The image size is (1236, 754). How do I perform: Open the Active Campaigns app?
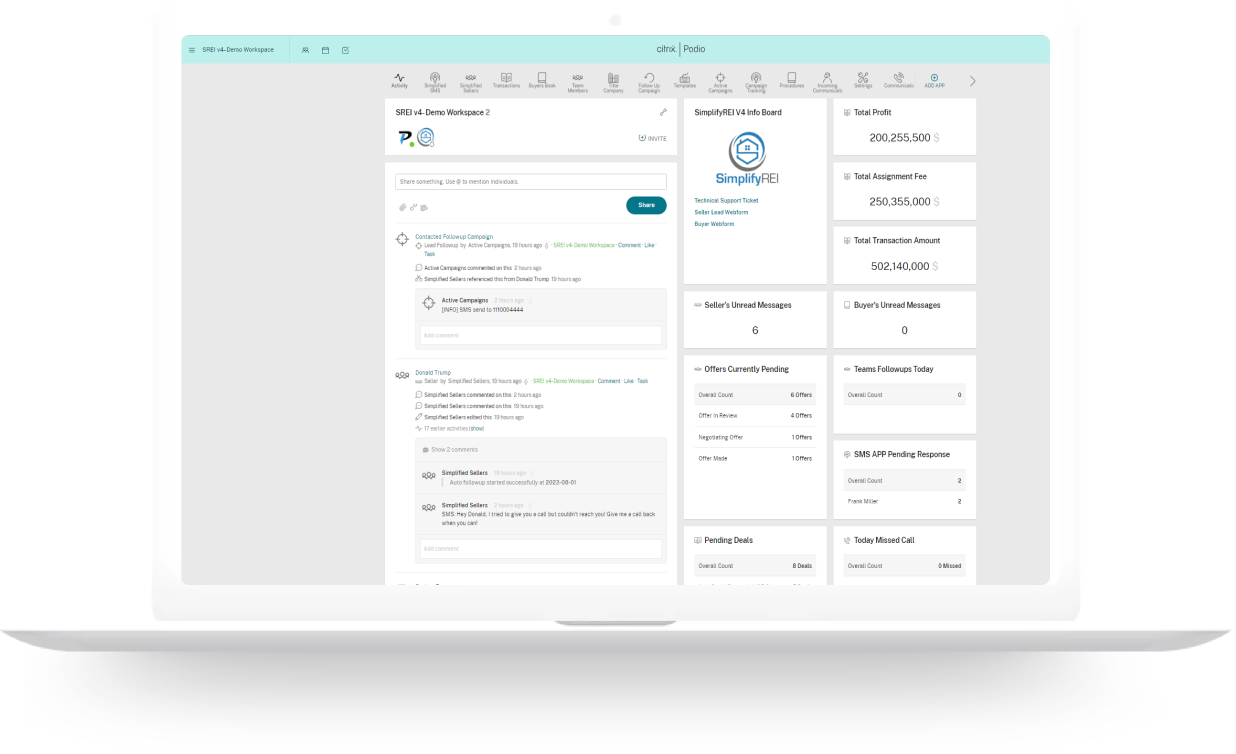(720, 82)
